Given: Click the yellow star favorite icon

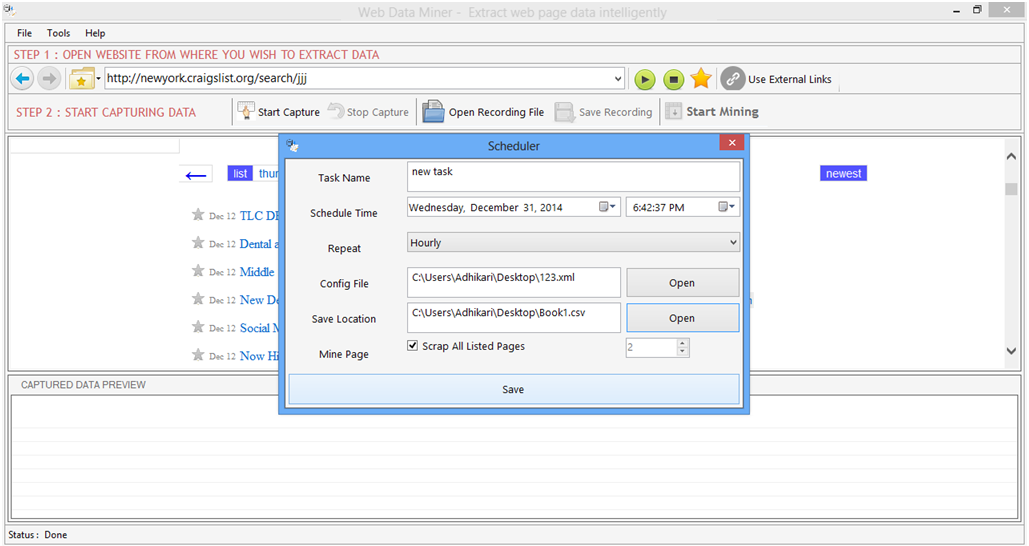Looking at the screenshot, I should [701, 79].
